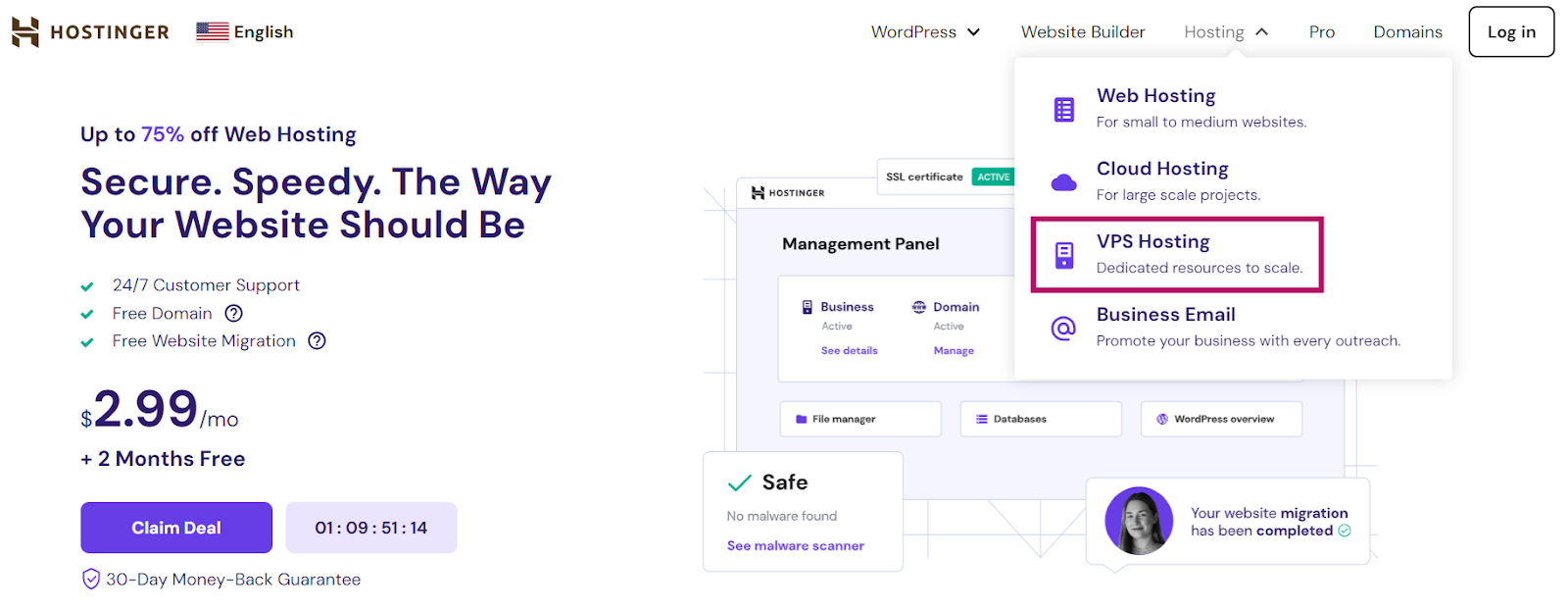Screen dimensions: 1568x610
Task: Click the Business Email at-sign icon
Action: click(1063, 328)
